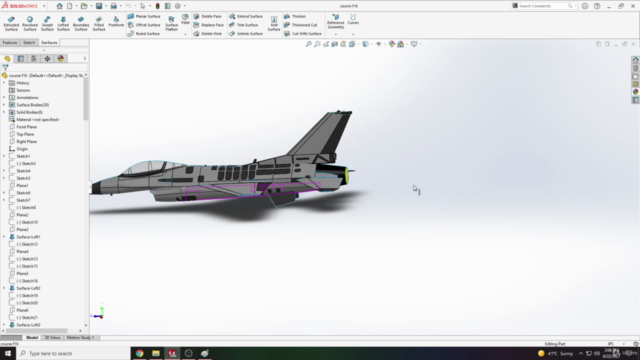Select the Filled Surface tool
This screenshot has width=640, height=360.
(99, 24)
